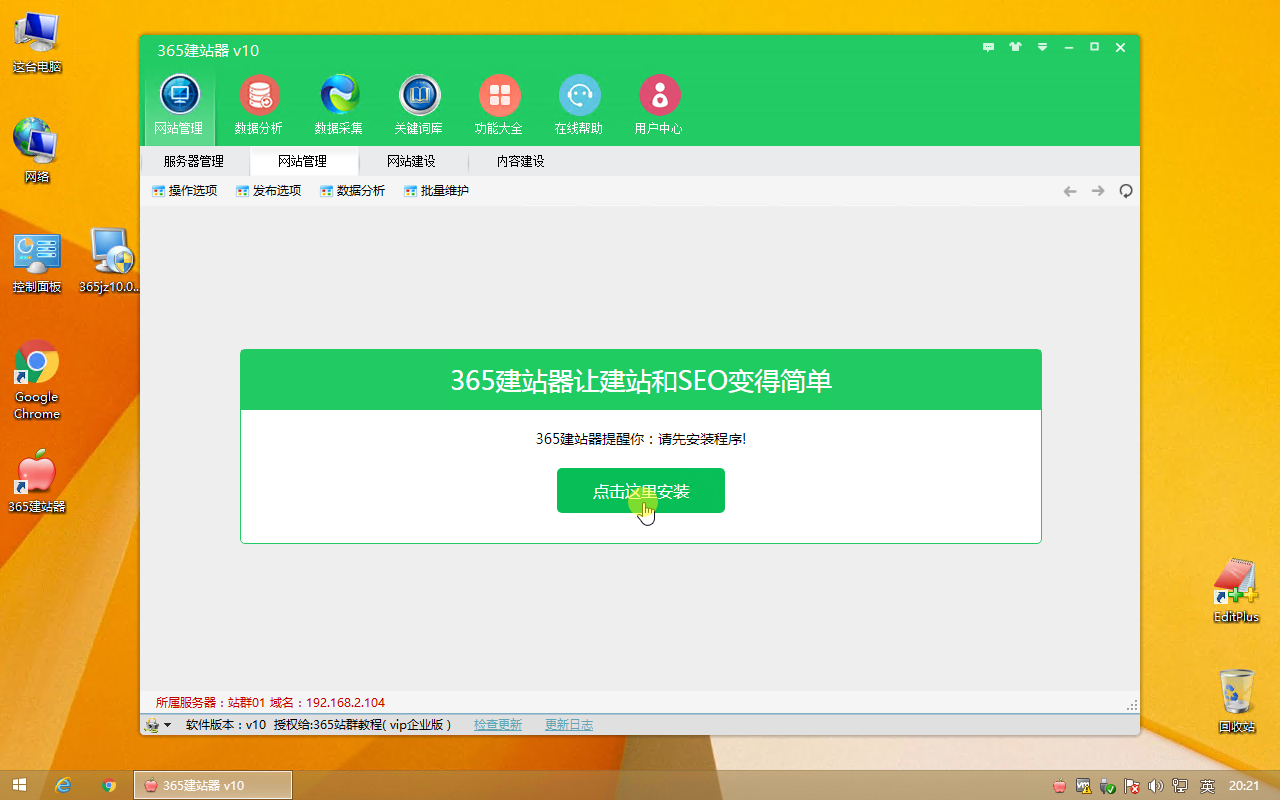Select the Google Chrome desktop shortcut
Viewport: 1280px width, 800px height.
[x=37, y=380]
